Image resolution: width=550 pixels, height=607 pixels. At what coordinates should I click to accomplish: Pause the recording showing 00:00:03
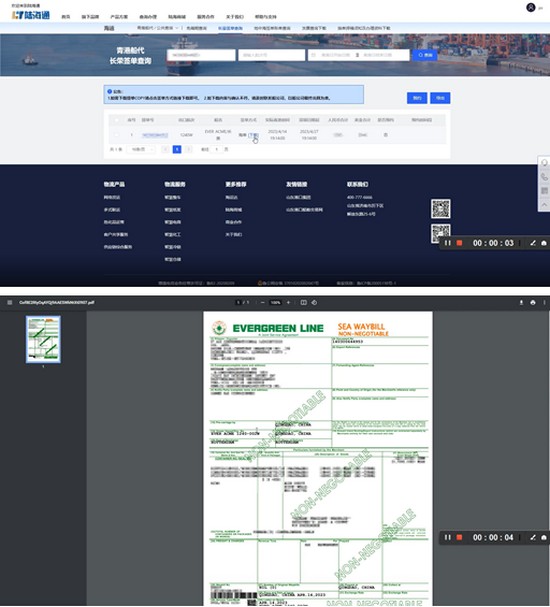pyautogui.click(x=447, y=243)
